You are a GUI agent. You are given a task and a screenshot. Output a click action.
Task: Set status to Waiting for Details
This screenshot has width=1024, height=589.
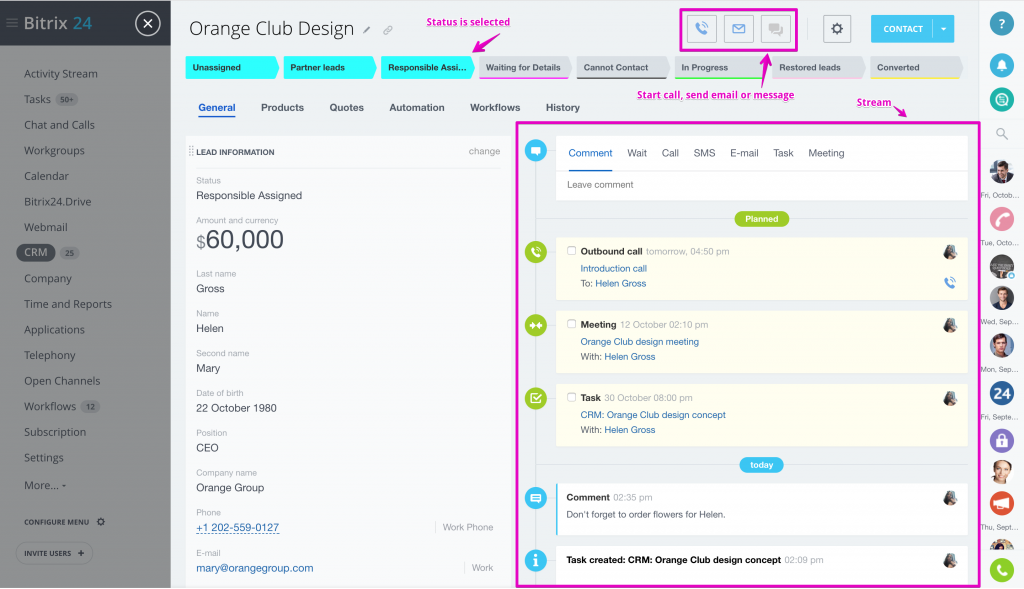525,67
